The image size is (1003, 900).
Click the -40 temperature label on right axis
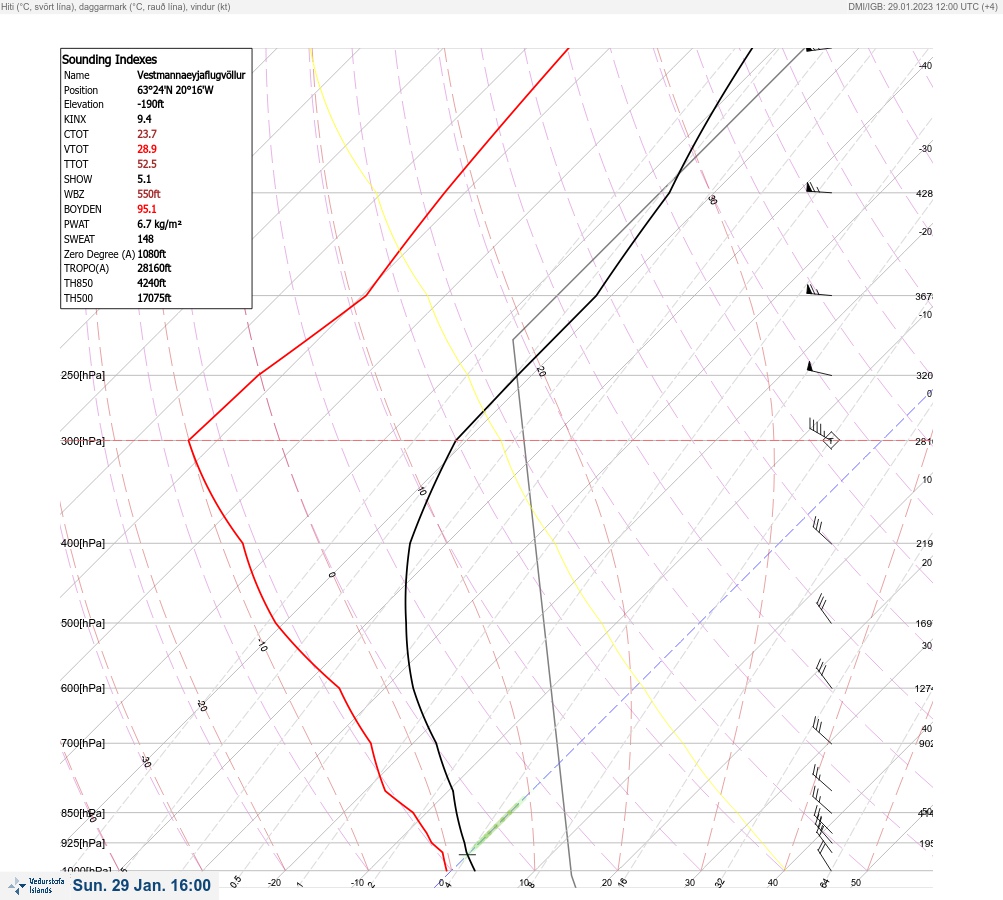click(x=925, y=65)
